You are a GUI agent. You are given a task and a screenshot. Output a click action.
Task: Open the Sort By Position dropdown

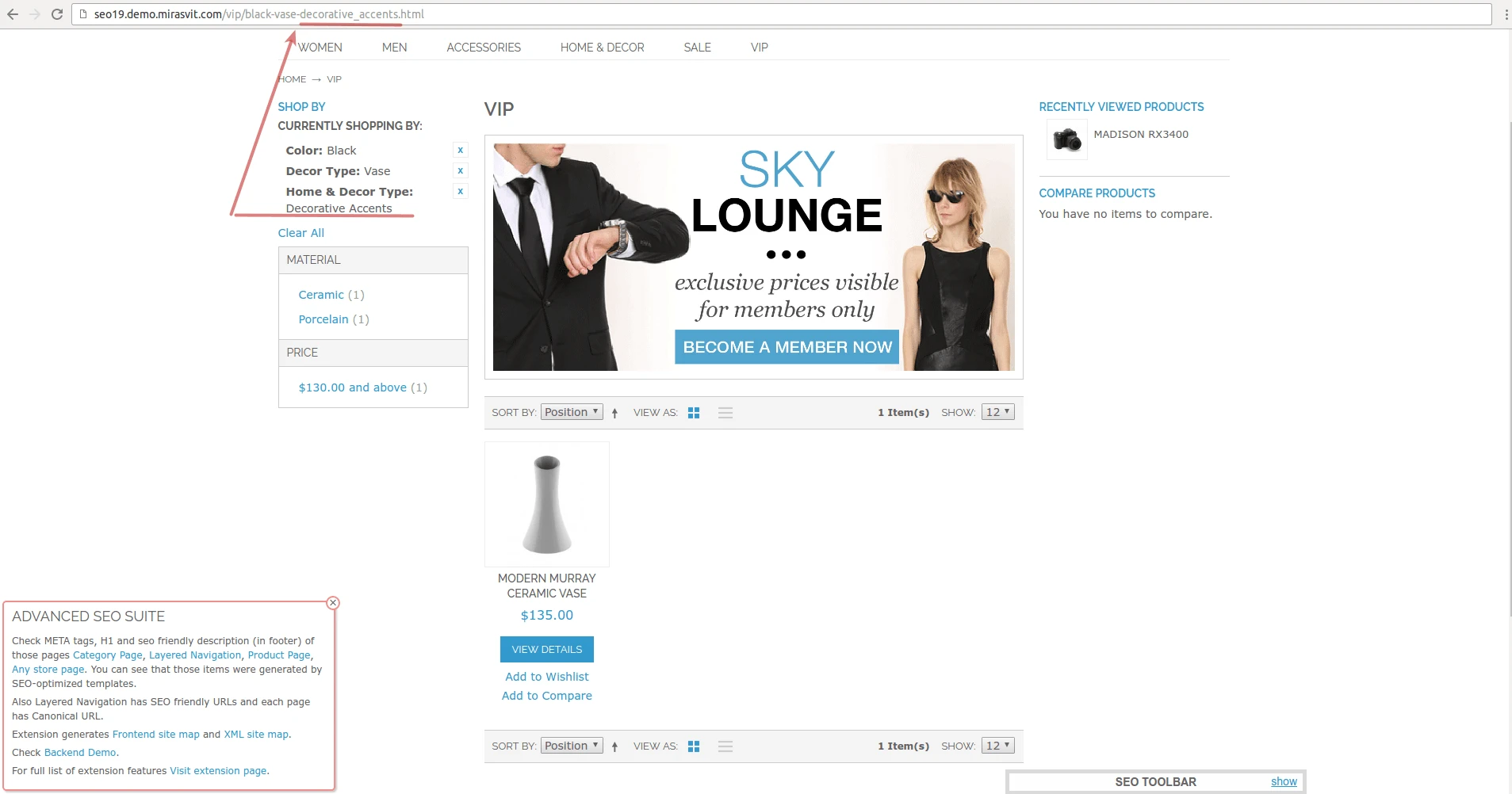click(x=571, y=411)
